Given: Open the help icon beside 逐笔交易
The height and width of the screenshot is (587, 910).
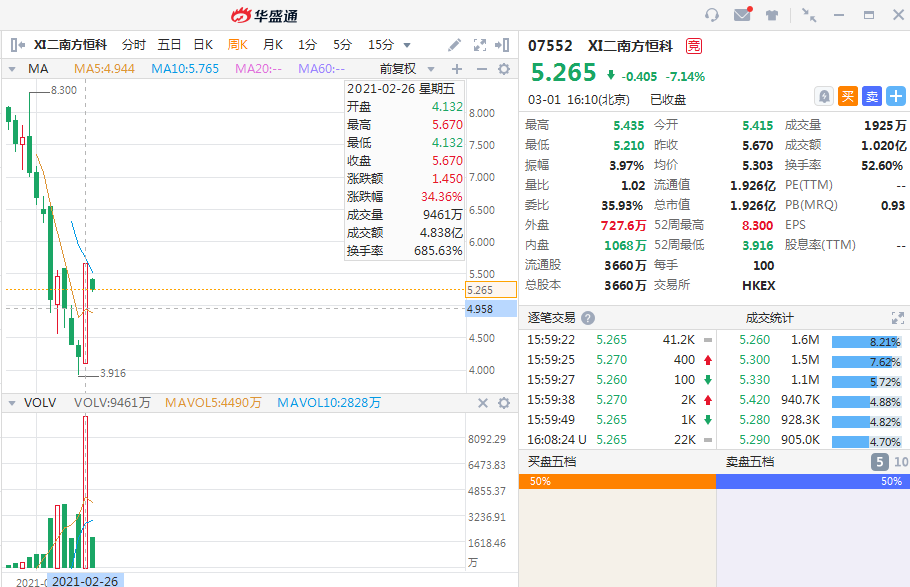Looking at the screenshot, I should tap(588, 318).
